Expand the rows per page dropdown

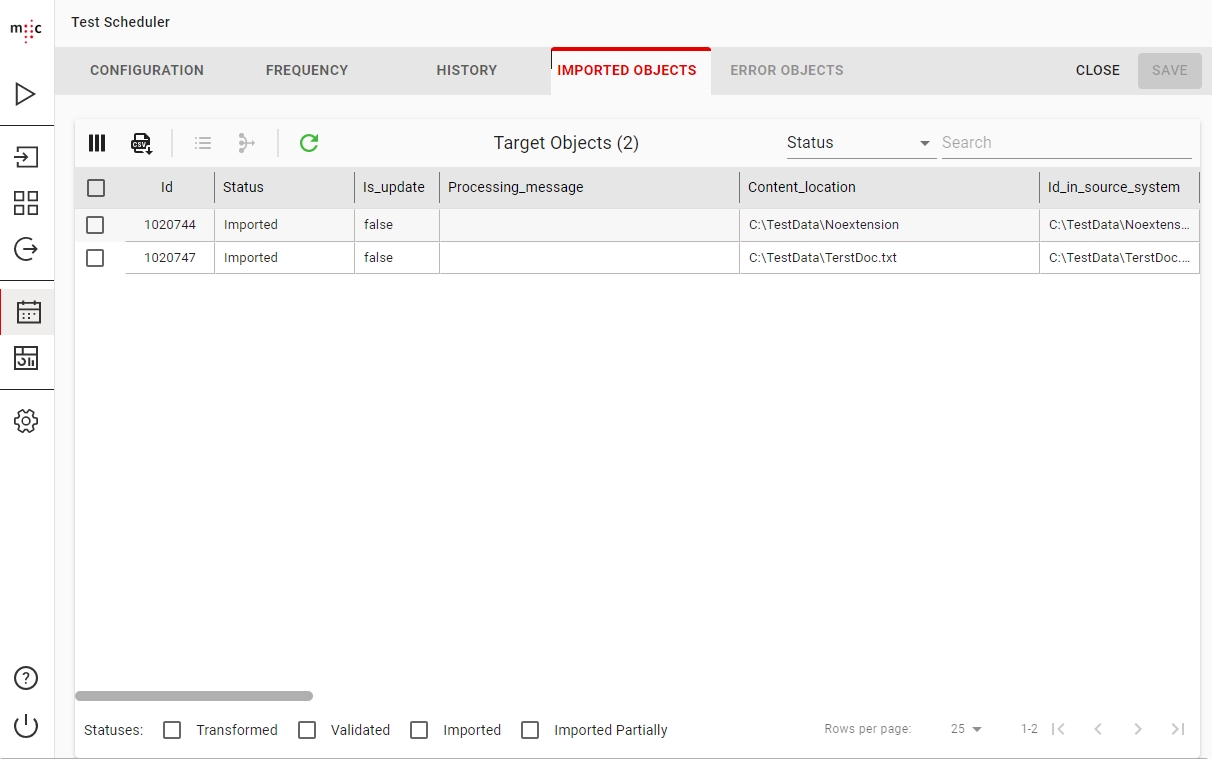click(x=966, y=729)
